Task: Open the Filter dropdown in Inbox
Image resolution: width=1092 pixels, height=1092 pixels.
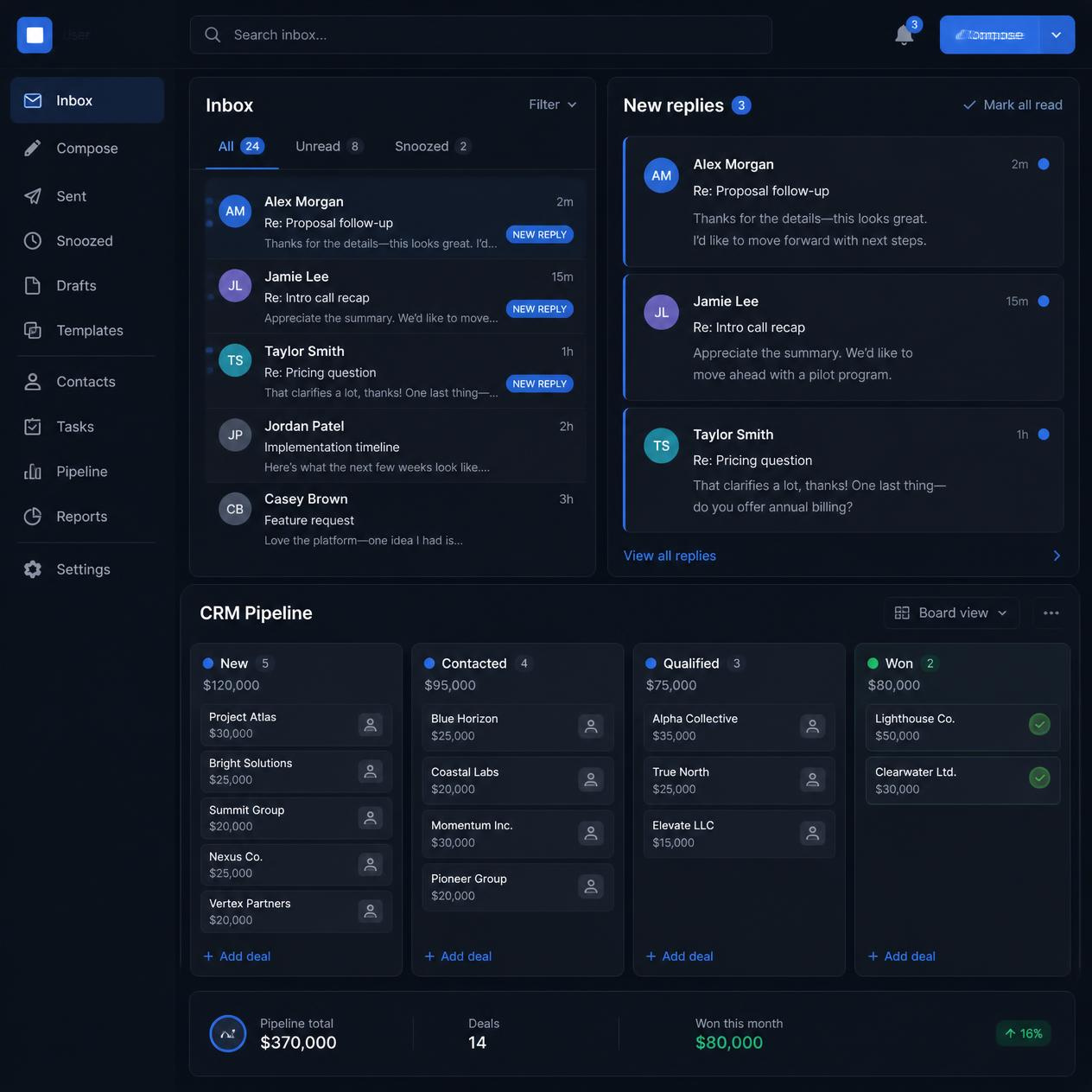Action: point(553,105)
